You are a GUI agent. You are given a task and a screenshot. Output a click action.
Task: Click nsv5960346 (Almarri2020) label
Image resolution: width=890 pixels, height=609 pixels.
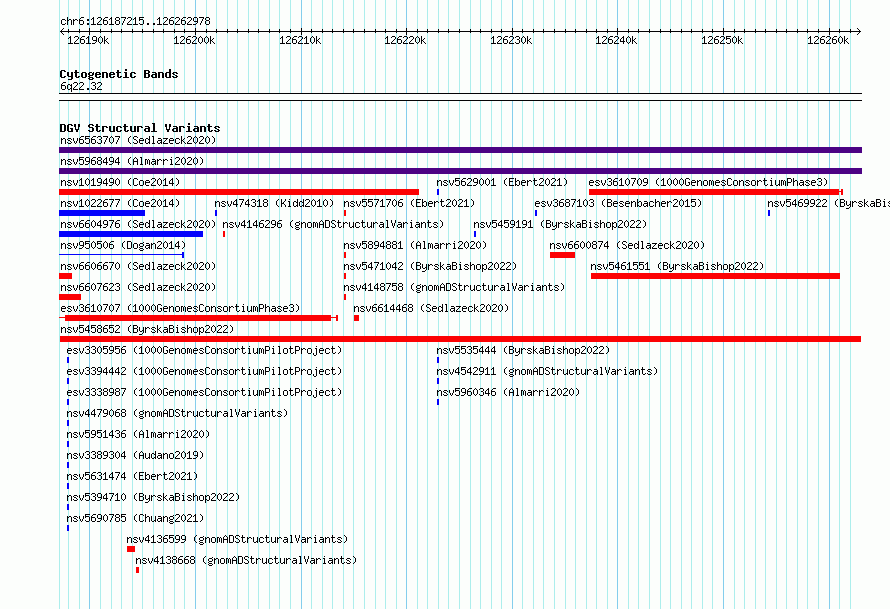point(508,392)
